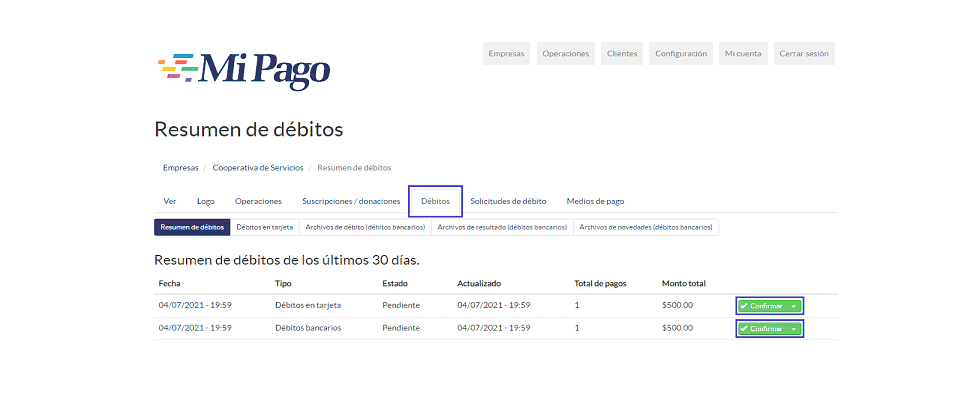Open the Operaciones company tab

point(258,201)
